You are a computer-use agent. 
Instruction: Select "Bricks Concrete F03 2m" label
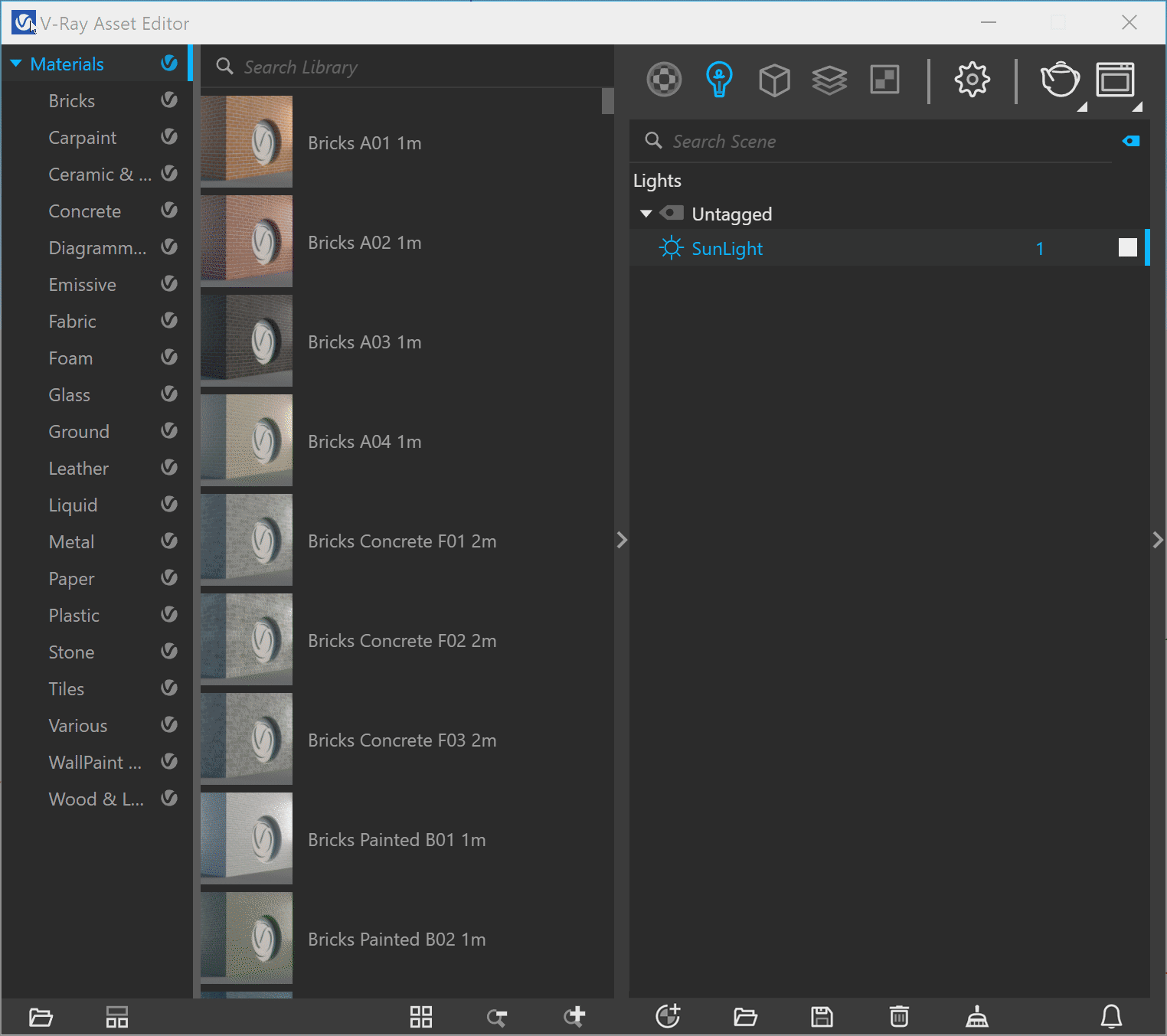(402, 740)
